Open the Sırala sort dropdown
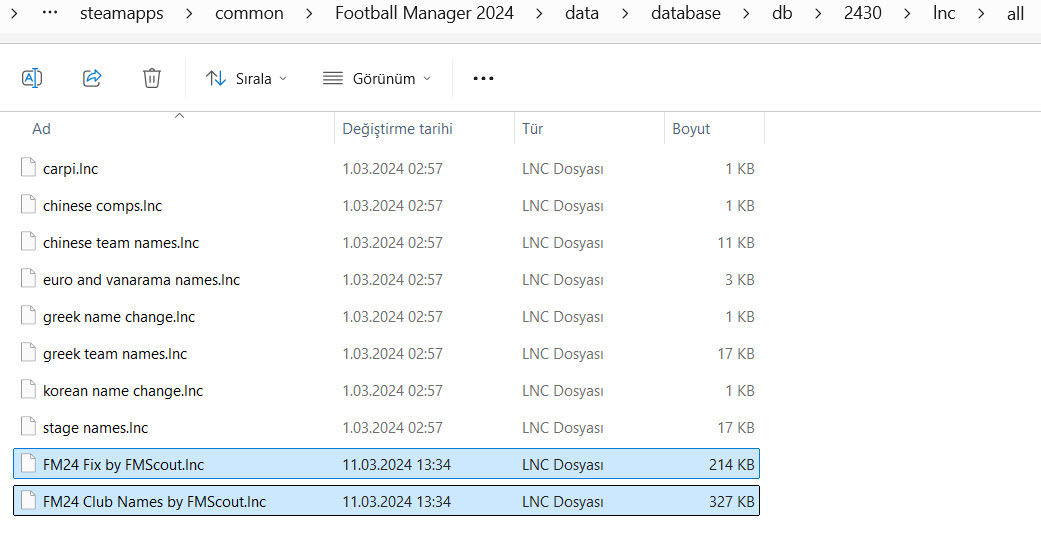 246,78
